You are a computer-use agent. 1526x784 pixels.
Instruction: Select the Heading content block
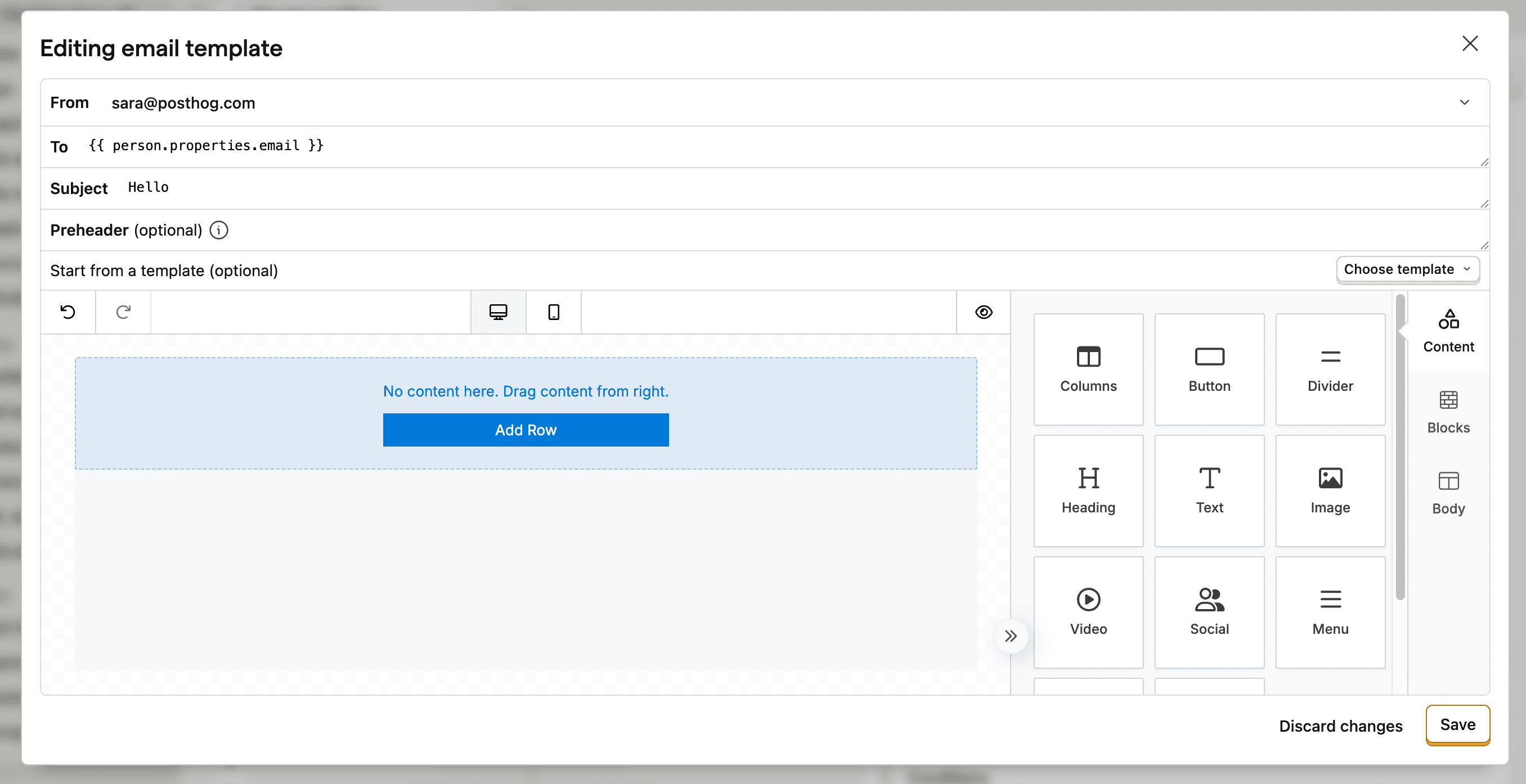tap(1088, 490)
